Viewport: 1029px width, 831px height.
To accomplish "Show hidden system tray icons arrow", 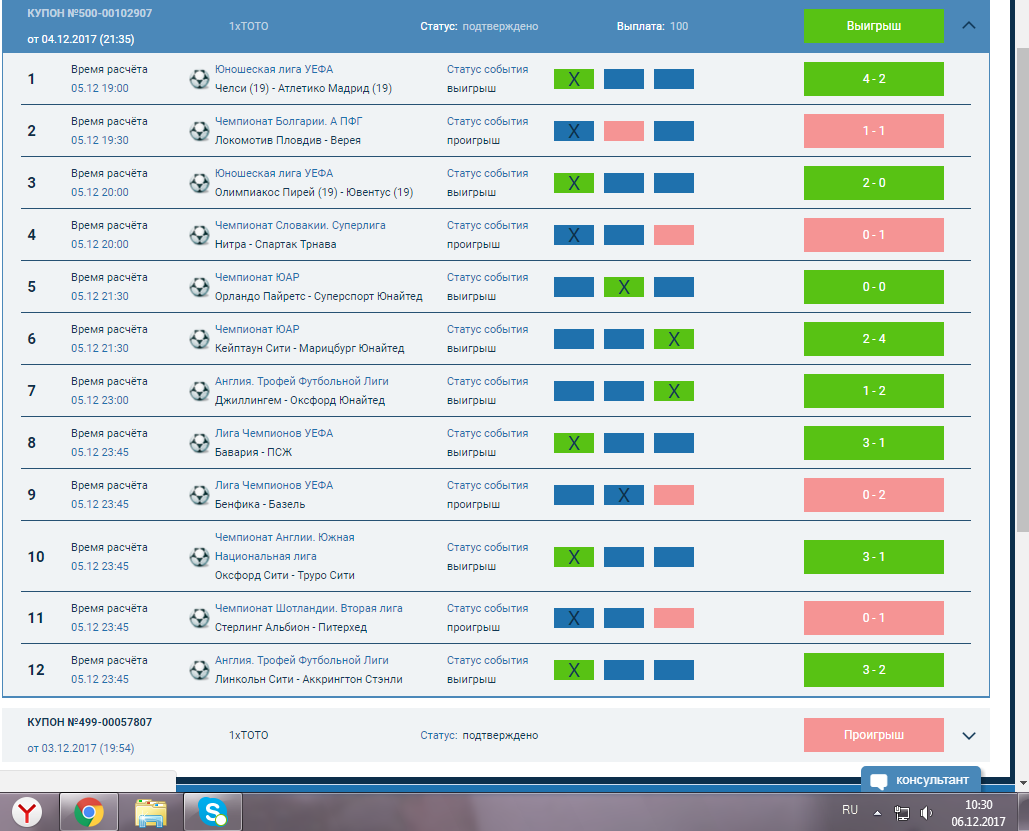I will [x=877, y=812].
